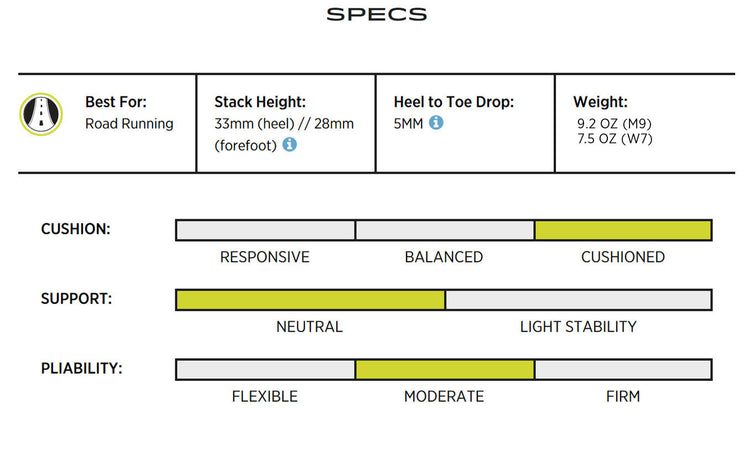This screenshot has width=750, height=470.
Task: Click the SUPPORT row label
Action: coord(76,299)
